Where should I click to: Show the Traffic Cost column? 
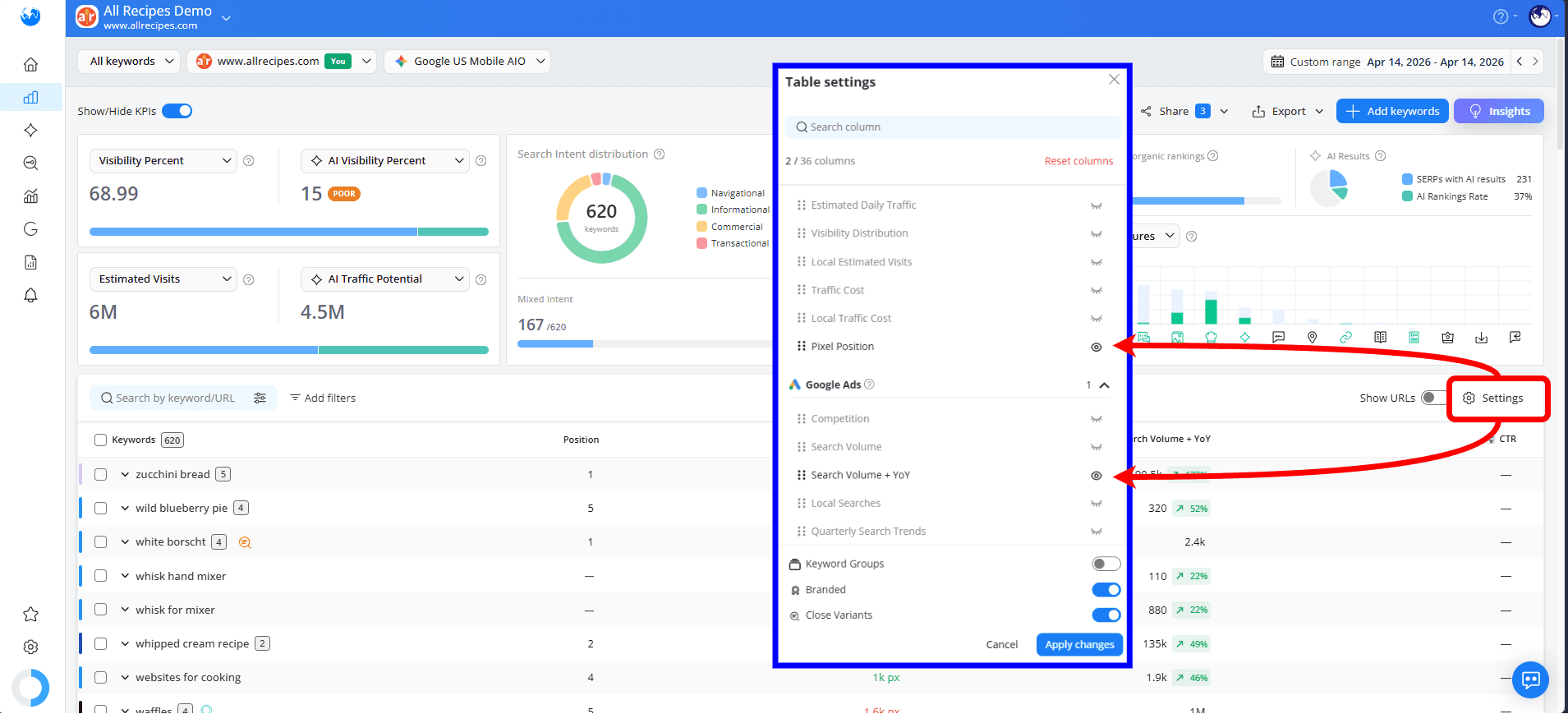click(x=1096, y=291)
